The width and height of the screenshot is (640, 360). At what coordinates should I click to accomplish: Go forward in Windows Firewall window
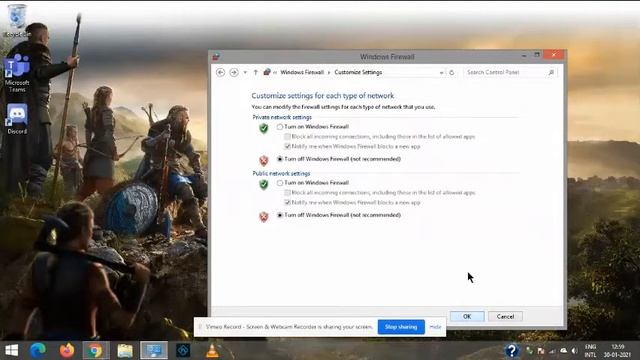[x=234, y=72]
